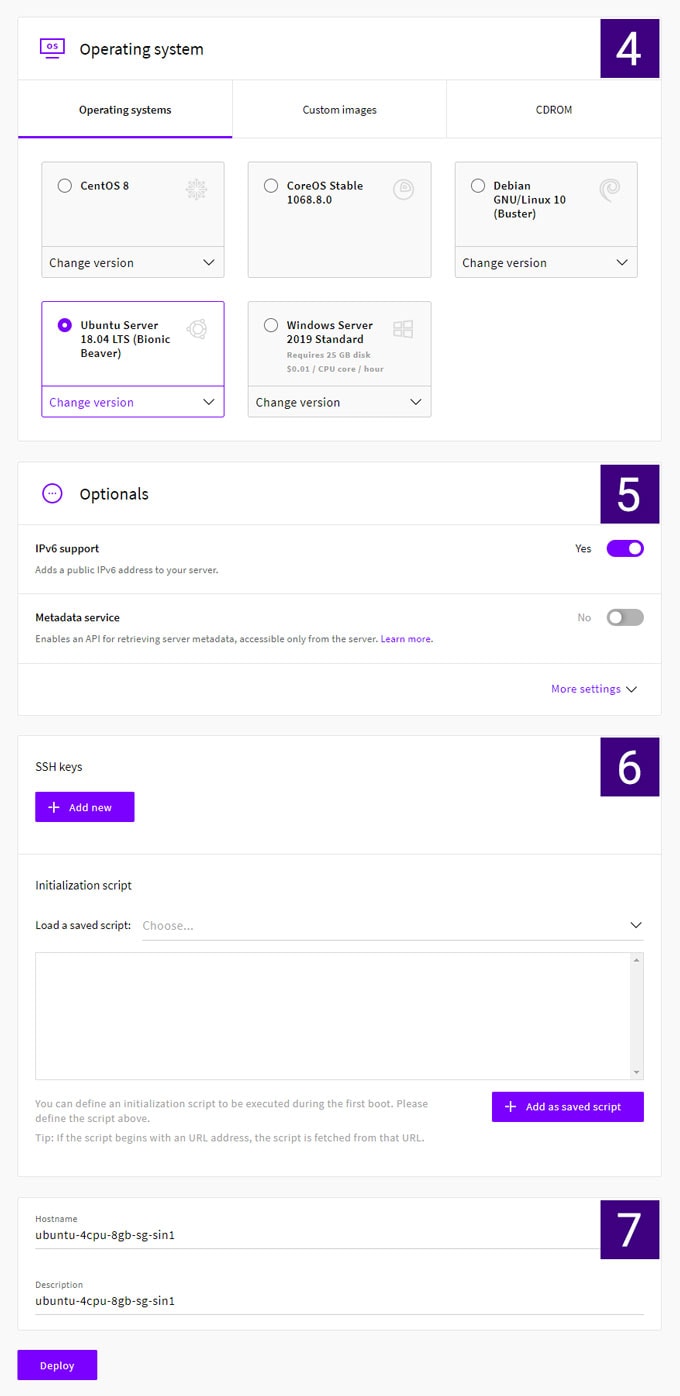
Task: Click the plus icon on Add new button
Action: pyautogui.click(x=55, y=807)
